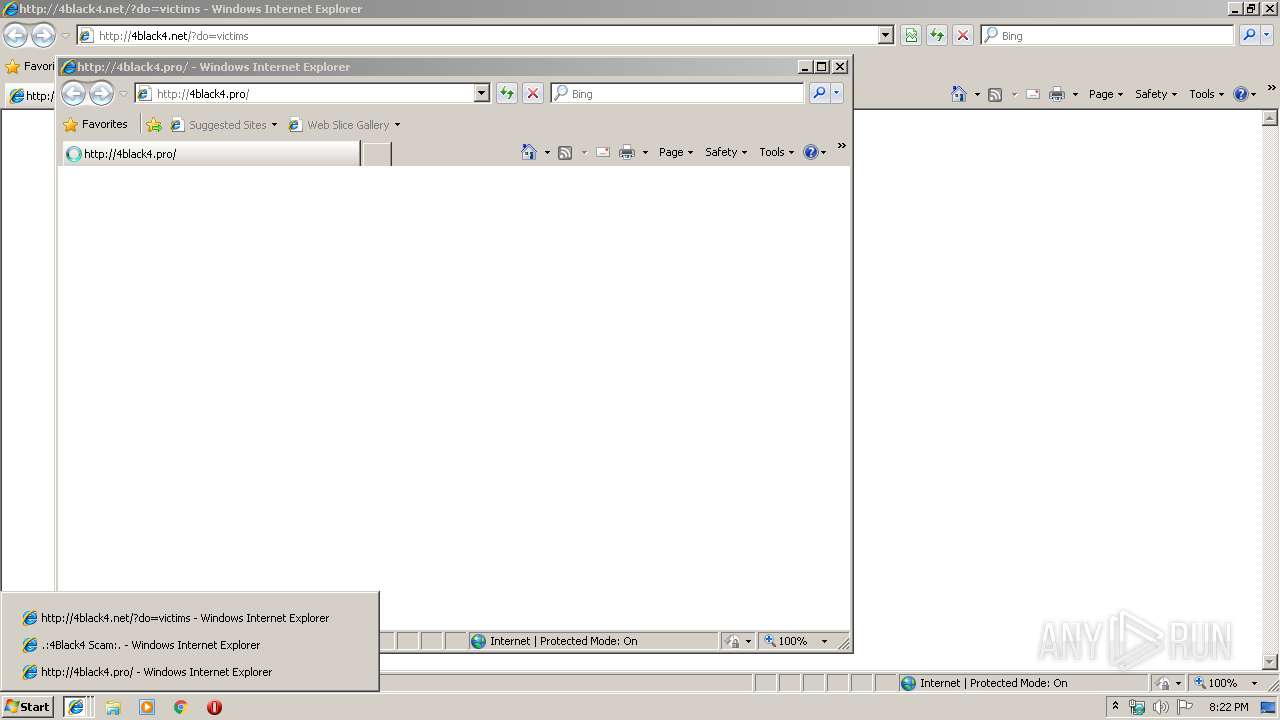Click Add to Favorites Bar star icon

pos(154,125)
